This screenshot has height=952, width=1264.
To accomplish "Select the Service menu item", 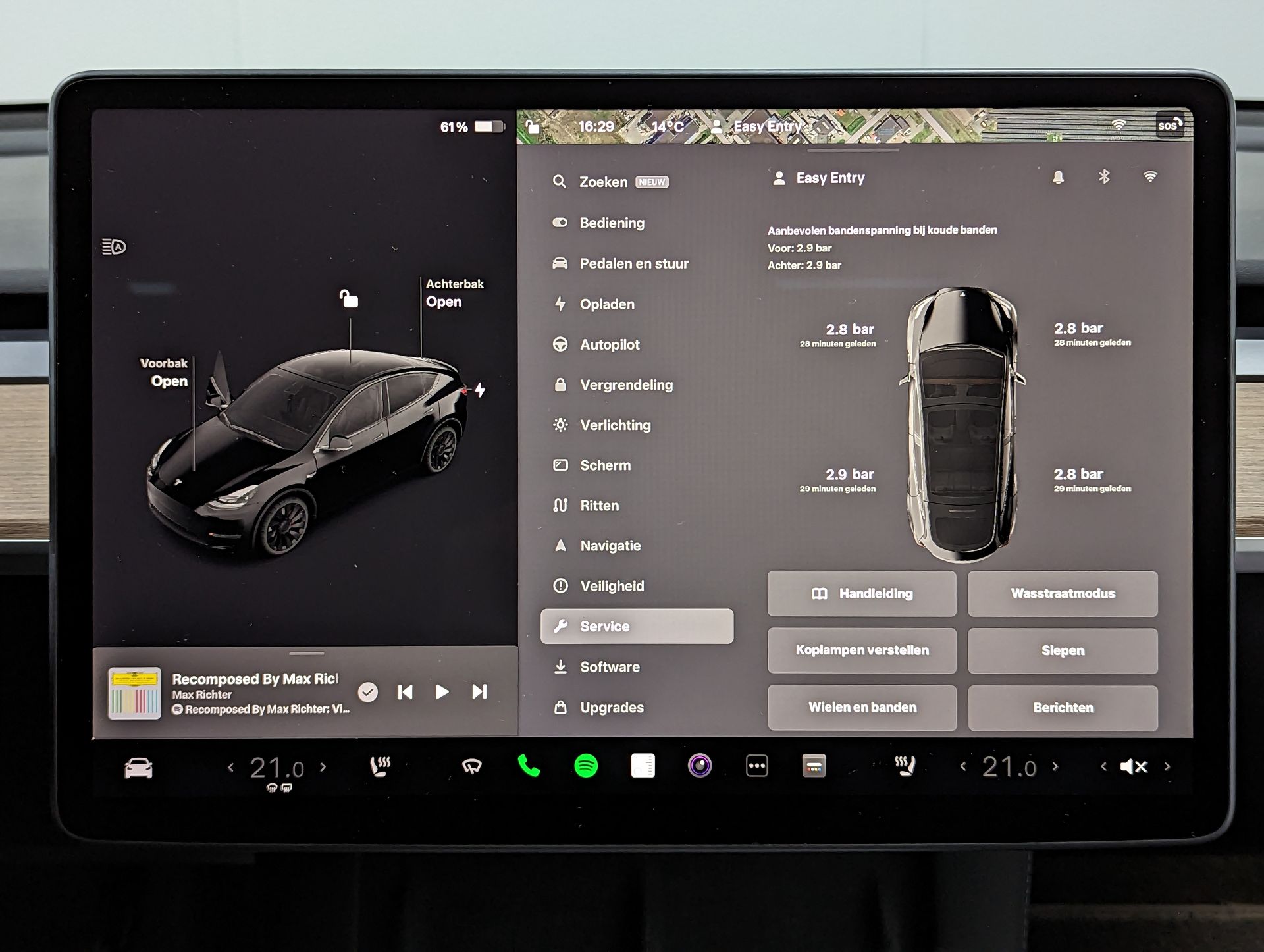I will coord(637,626).
